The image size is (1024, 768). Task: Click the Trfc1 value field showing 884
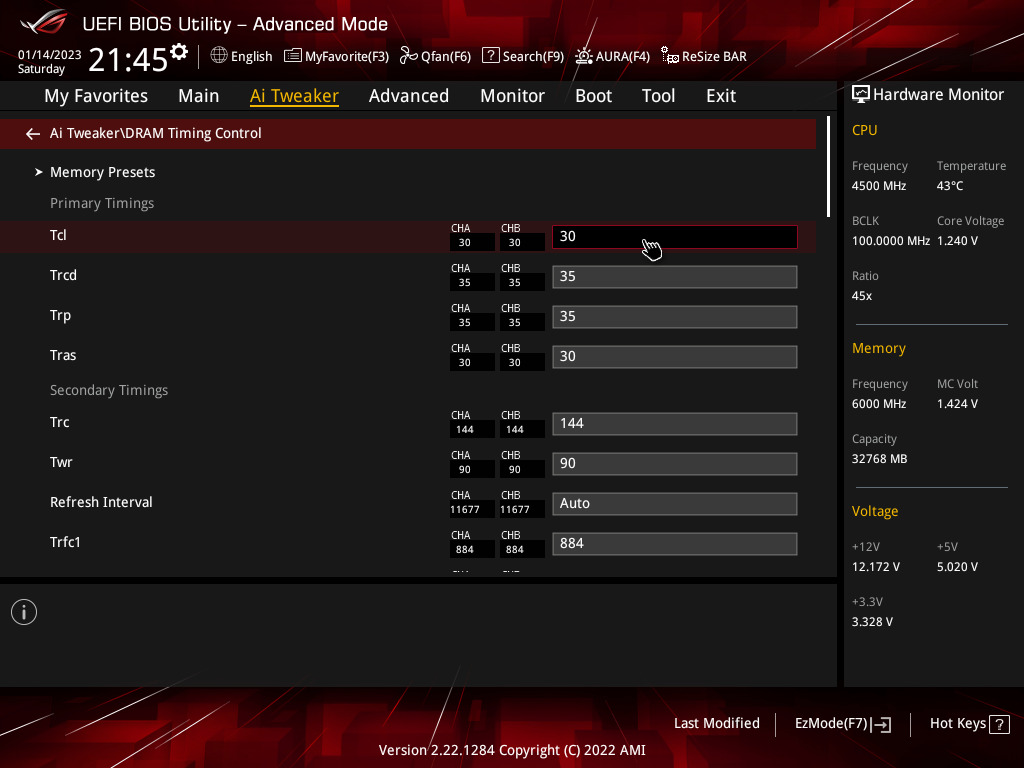[x=675, y=543]
